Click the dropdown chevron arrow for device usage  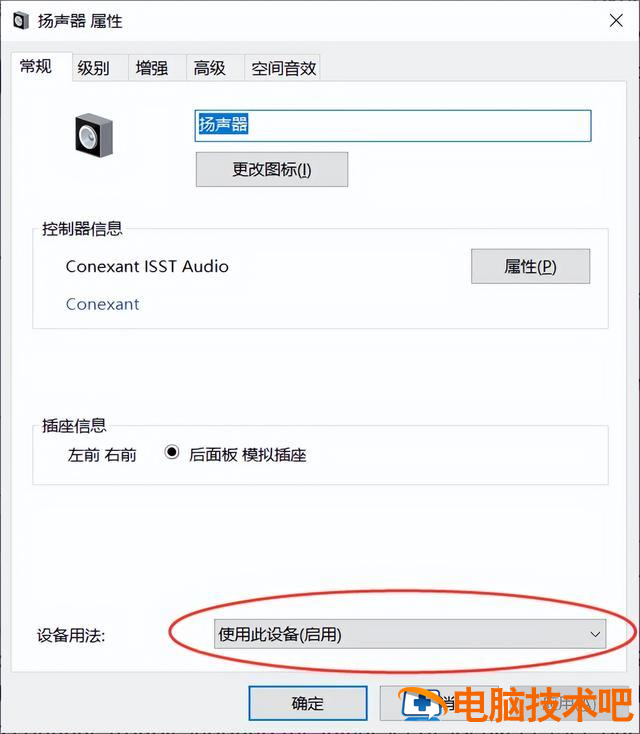click(x=595, y=634)
